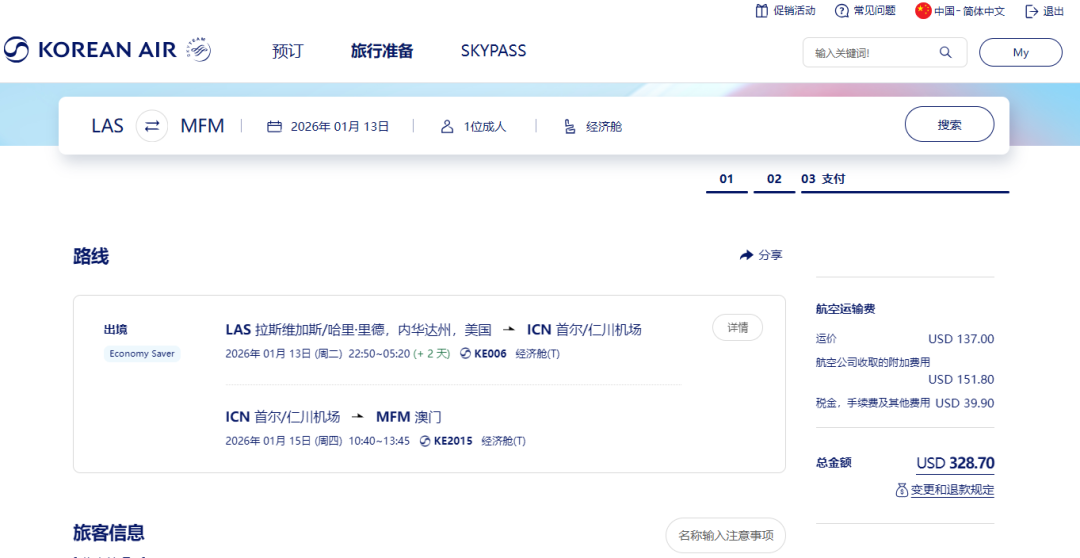Click the keyword search input field
Screen dimensions: 1080x558
pos(870,53)
